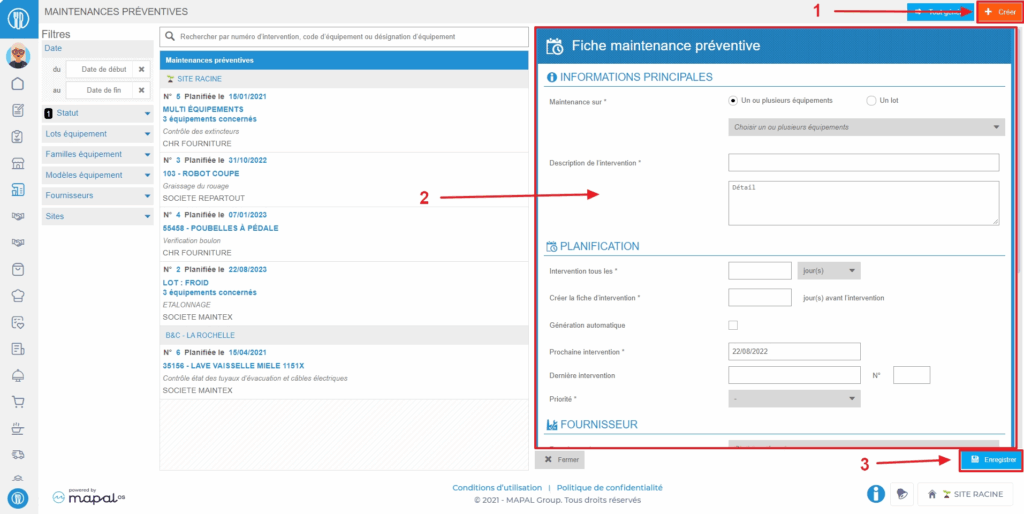Open maintenance N° 3 '103 - ROBOT COUPE'

[206, 170]
